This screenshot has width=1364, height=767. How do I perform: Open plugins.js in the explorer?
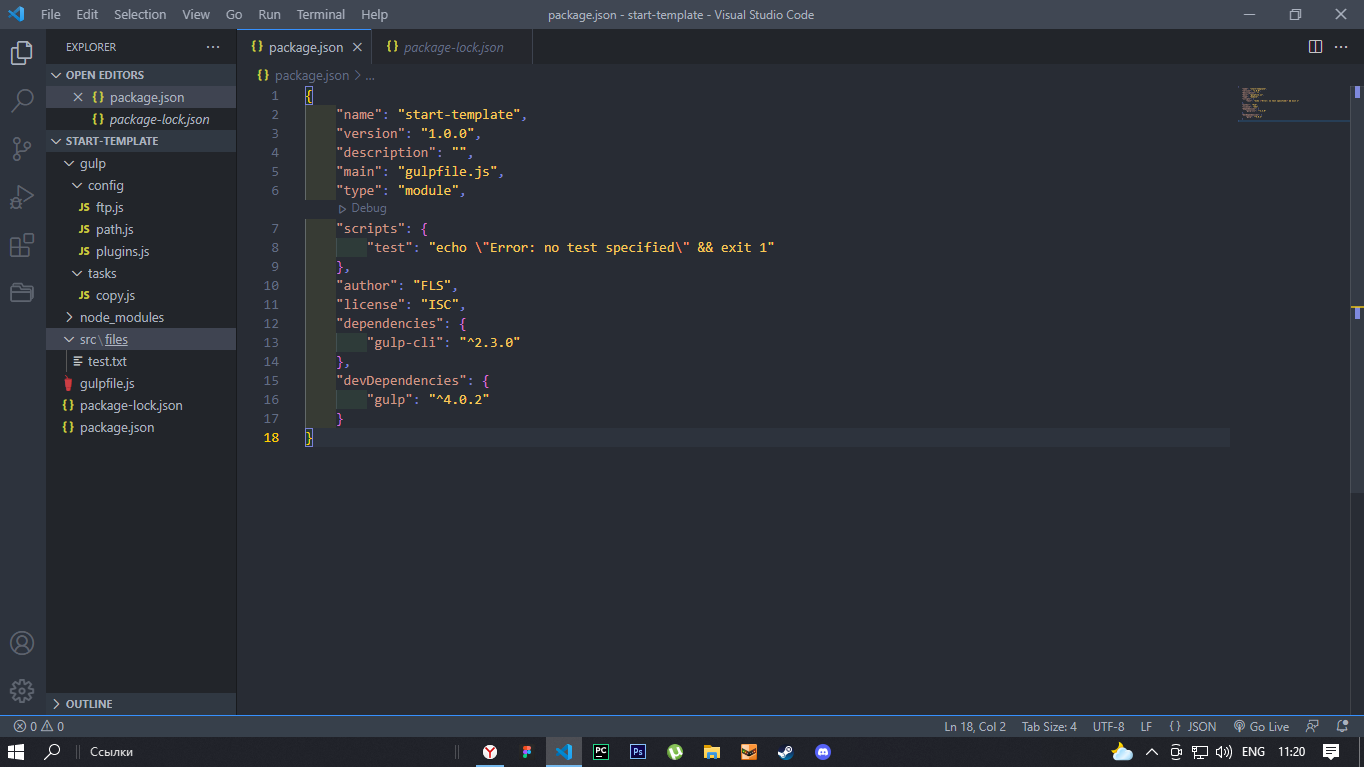click(141, 251)
